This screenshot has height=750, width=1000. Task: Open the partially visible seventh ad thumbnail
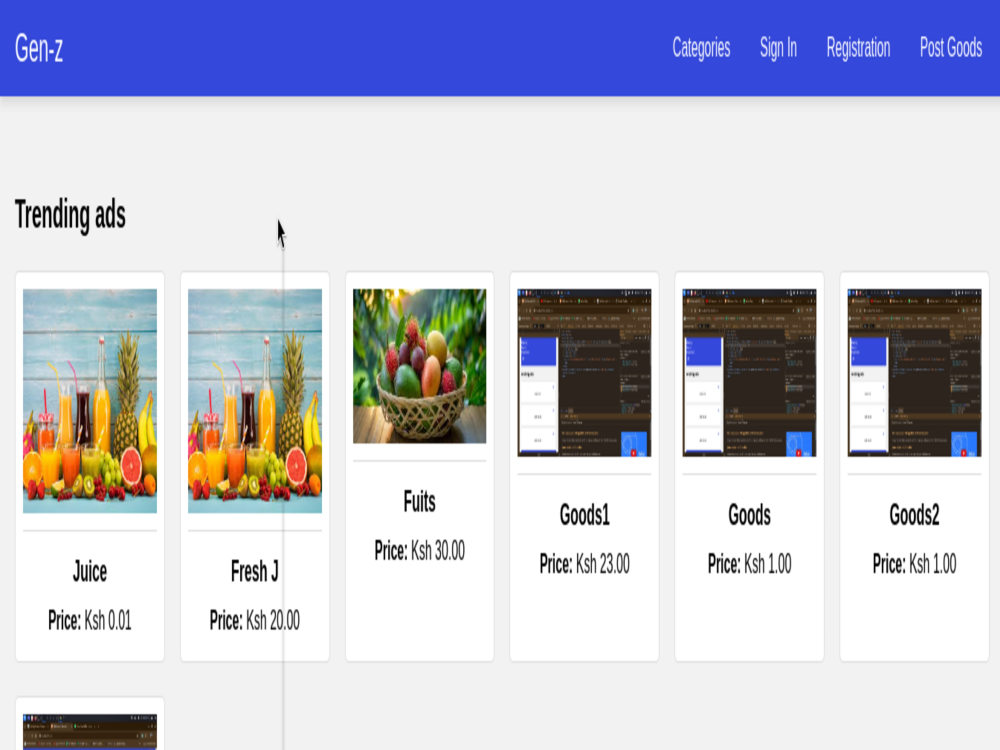tap(90, 732)
